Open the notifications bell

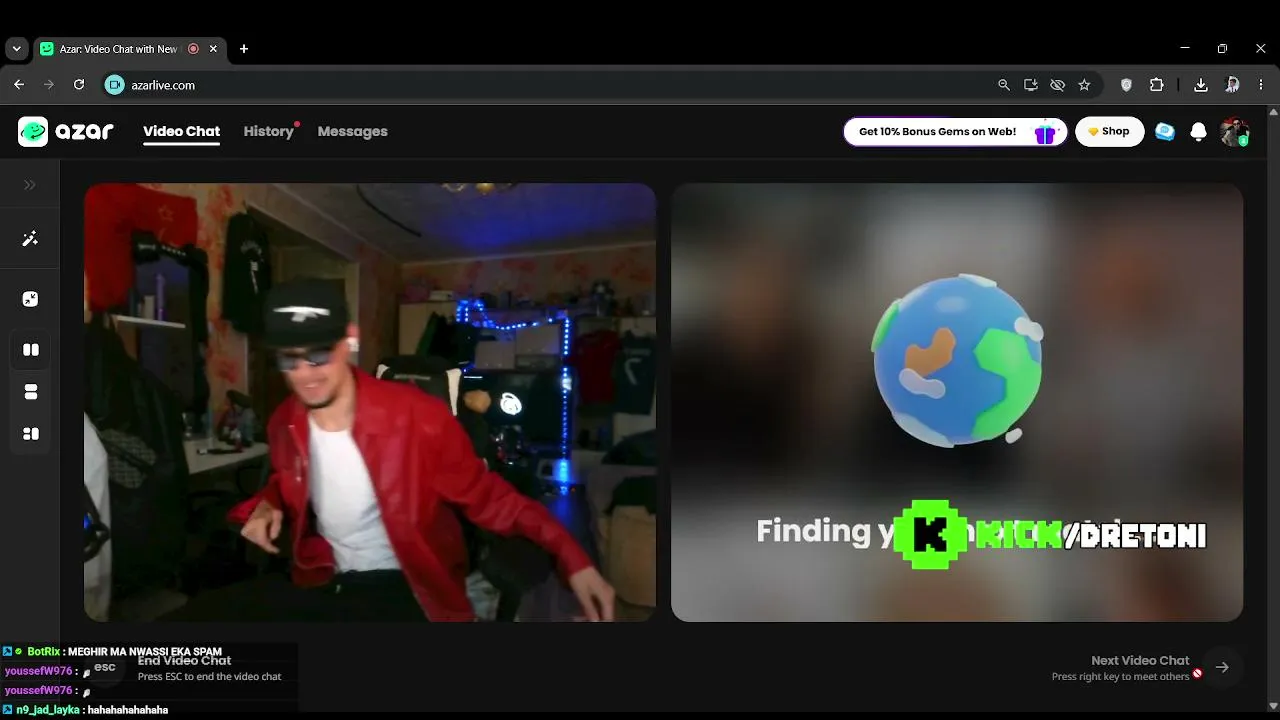point(1199,132)
